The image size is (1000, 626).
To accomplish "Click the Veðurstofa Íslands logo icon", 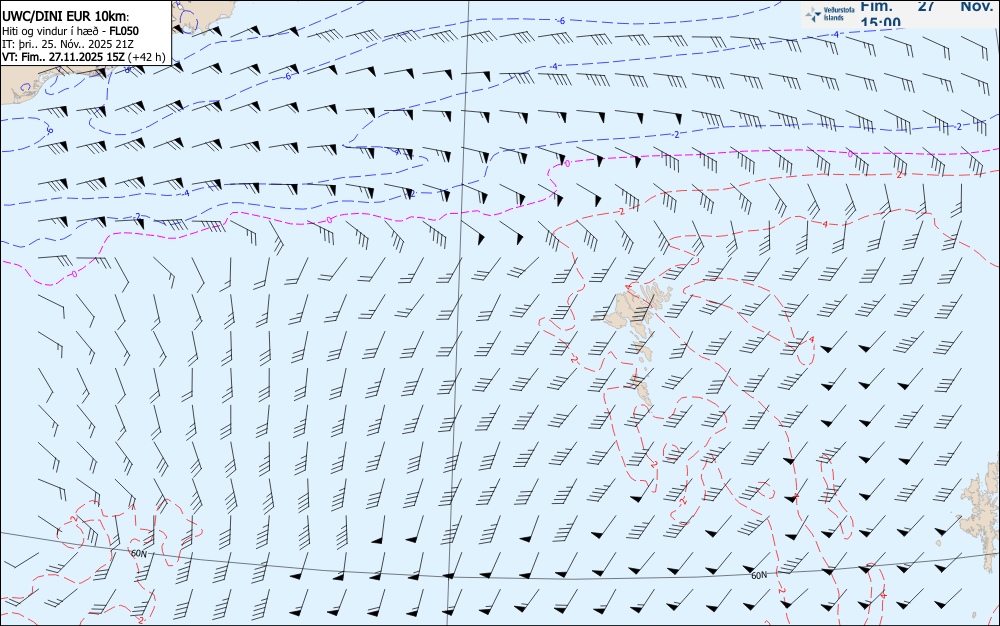I will click(813, 14).
